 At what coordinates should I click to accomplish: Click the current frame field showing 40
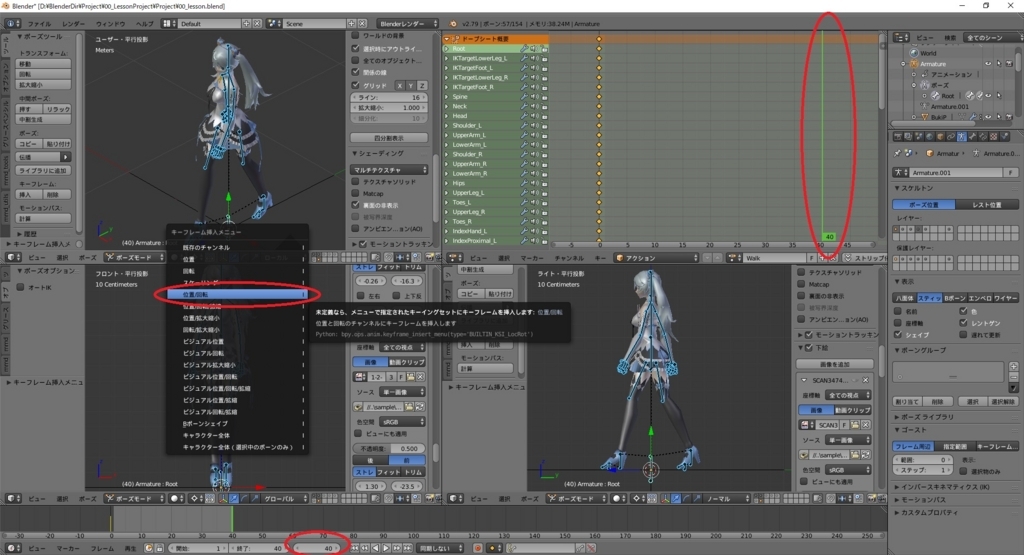point(318,548)
